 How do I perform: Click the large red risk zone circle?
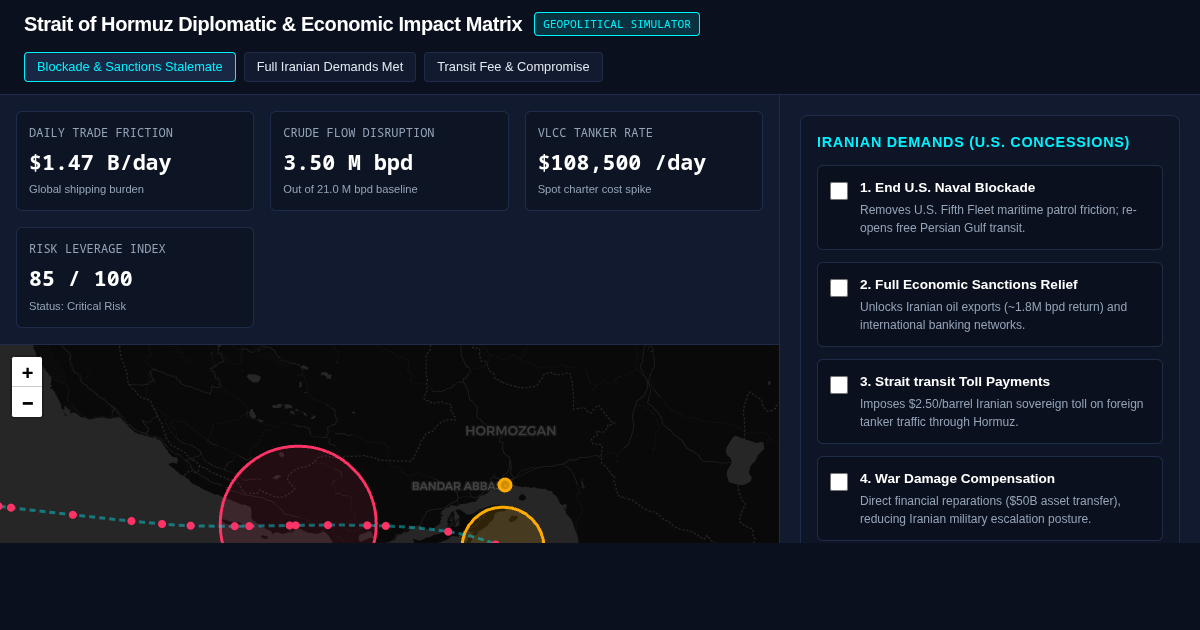[298, 495]
